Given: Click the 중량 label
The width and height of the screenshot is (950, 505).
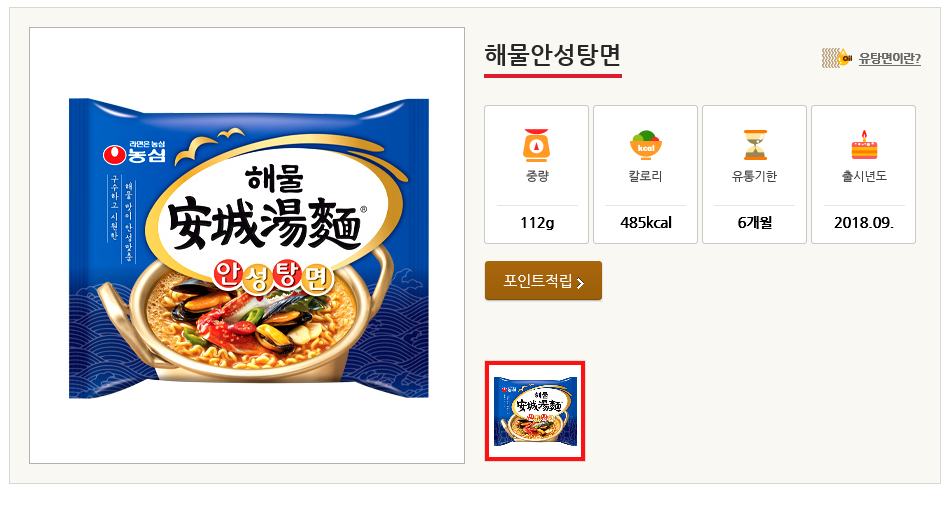Looking at the screenshot, I should pyautogui.click(x=537, y=177).
